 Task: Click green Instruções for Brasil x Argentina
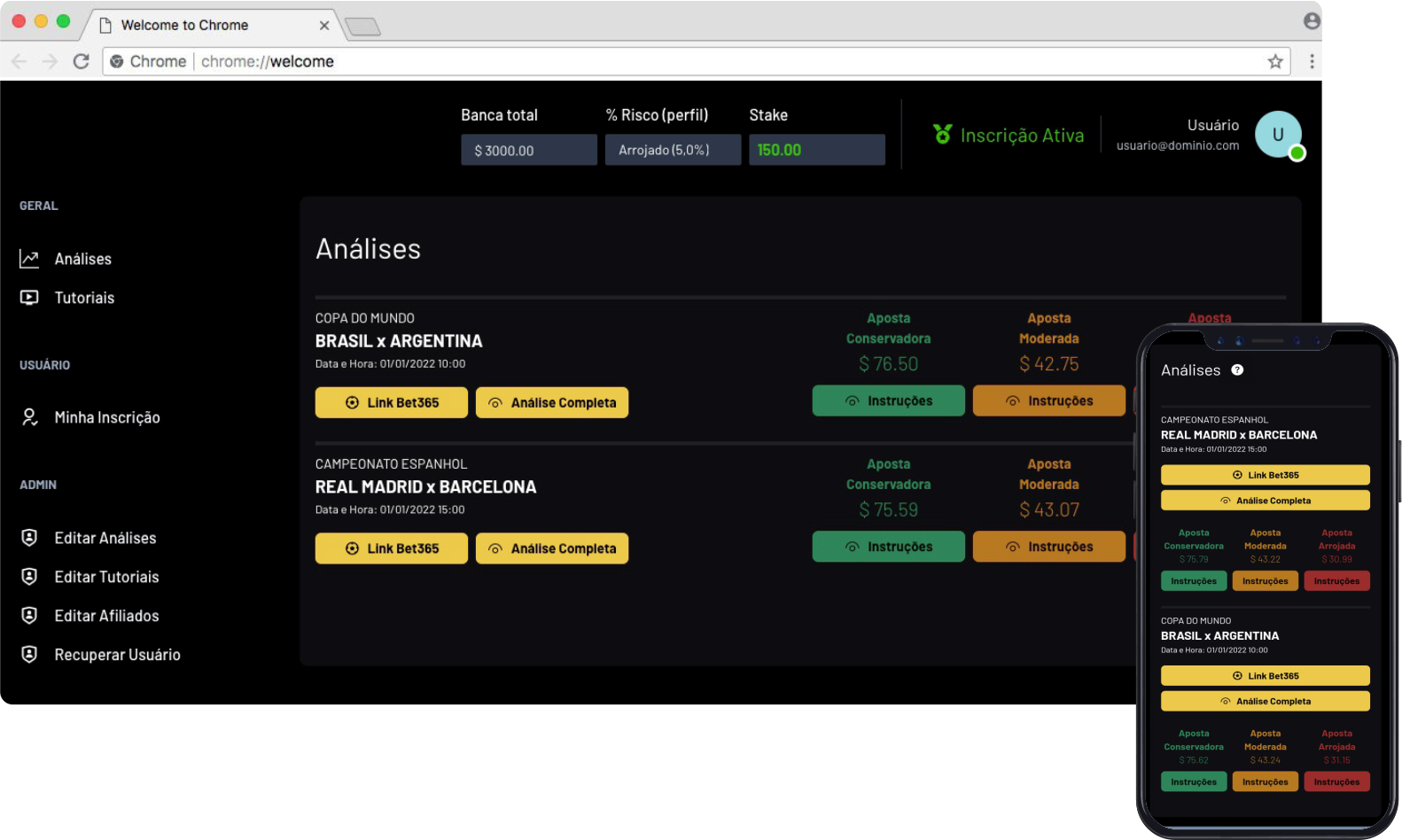(888, 401)
